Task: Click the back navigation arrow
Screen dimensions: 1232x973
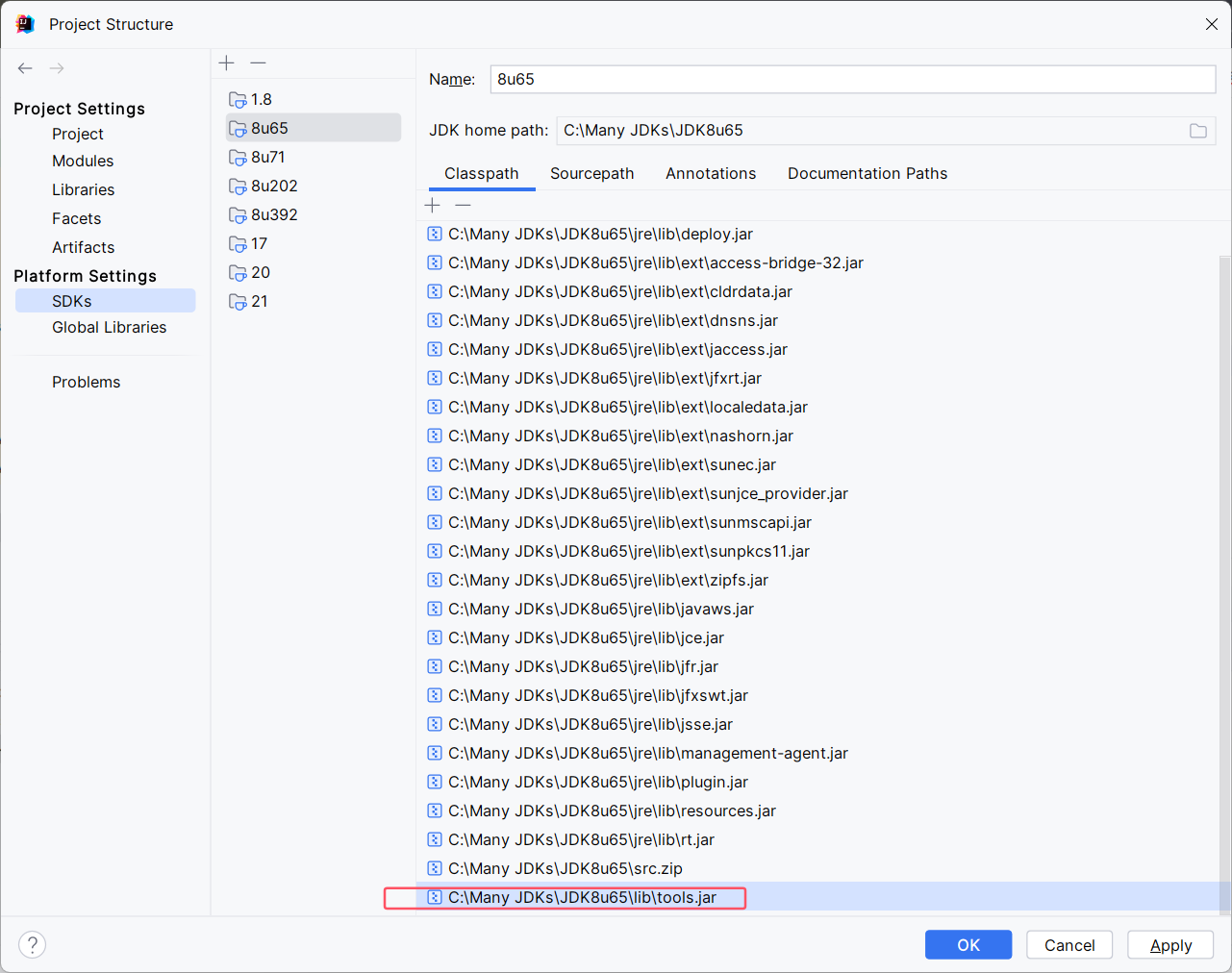Action: (25, 68)
